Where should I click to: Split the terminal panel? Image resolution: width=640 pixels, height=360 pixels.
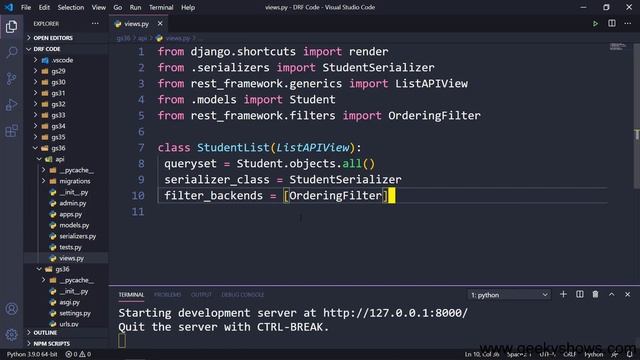click(x=579, y=294)
